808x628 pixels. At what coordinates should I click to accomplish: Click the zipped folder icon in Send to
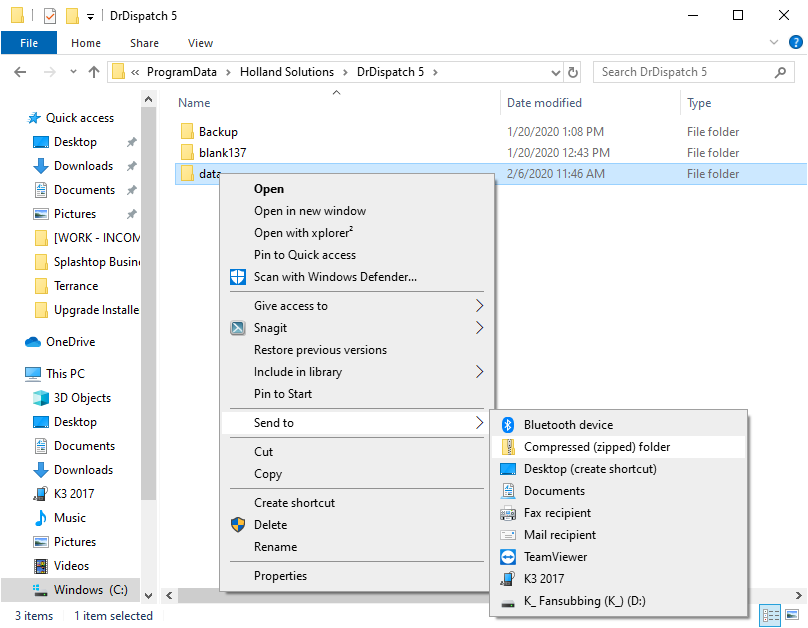pyautogui.click(x=508, y=447)
